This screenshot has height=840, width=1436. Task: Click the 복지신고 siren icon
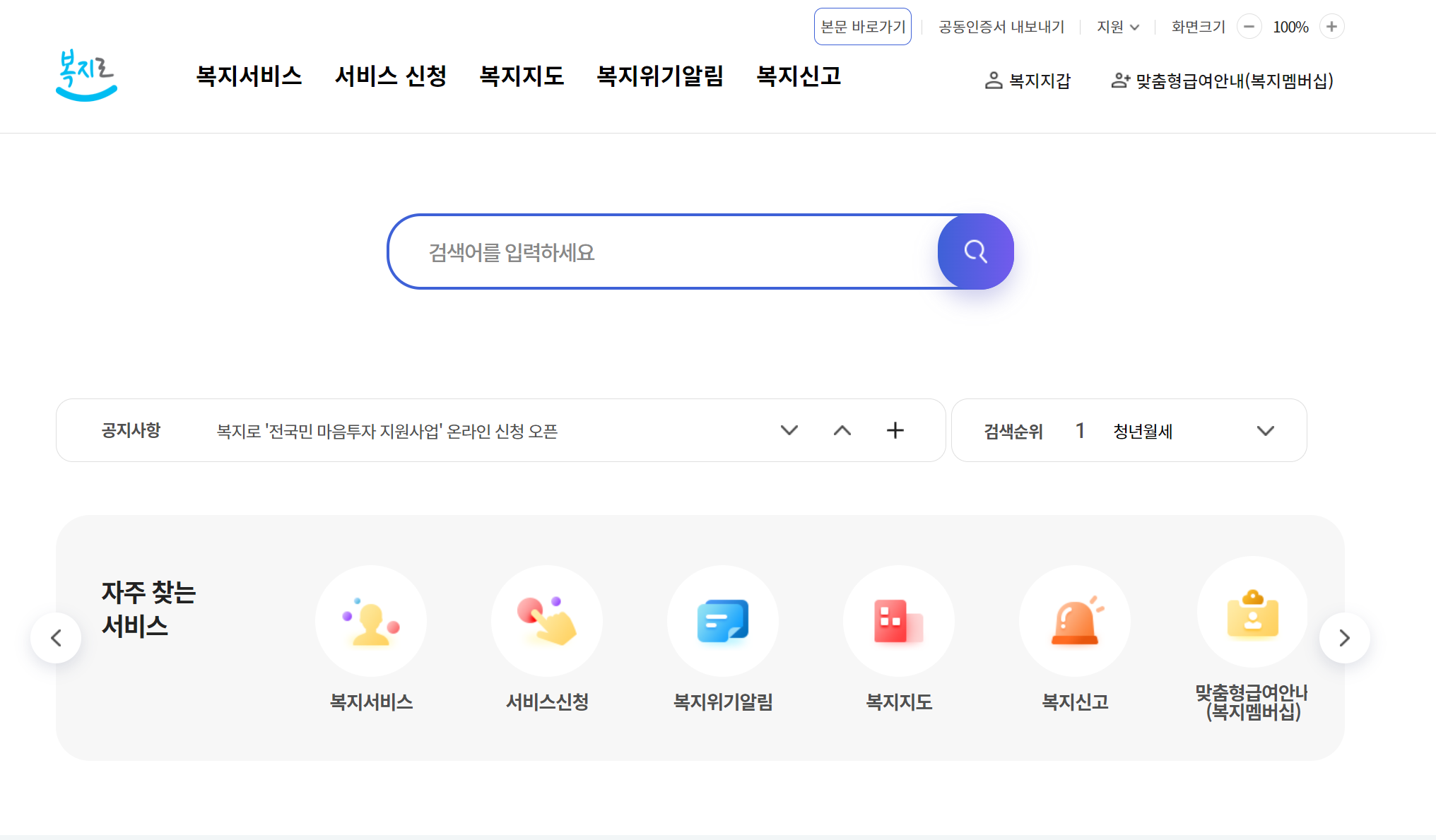point(1074,621)
